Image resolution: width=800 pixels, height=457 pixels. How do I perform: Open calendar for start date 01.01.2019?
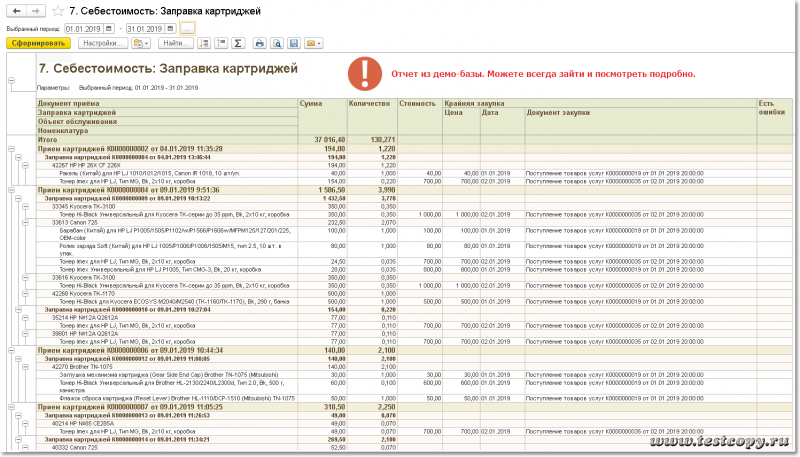click(109, 29)
